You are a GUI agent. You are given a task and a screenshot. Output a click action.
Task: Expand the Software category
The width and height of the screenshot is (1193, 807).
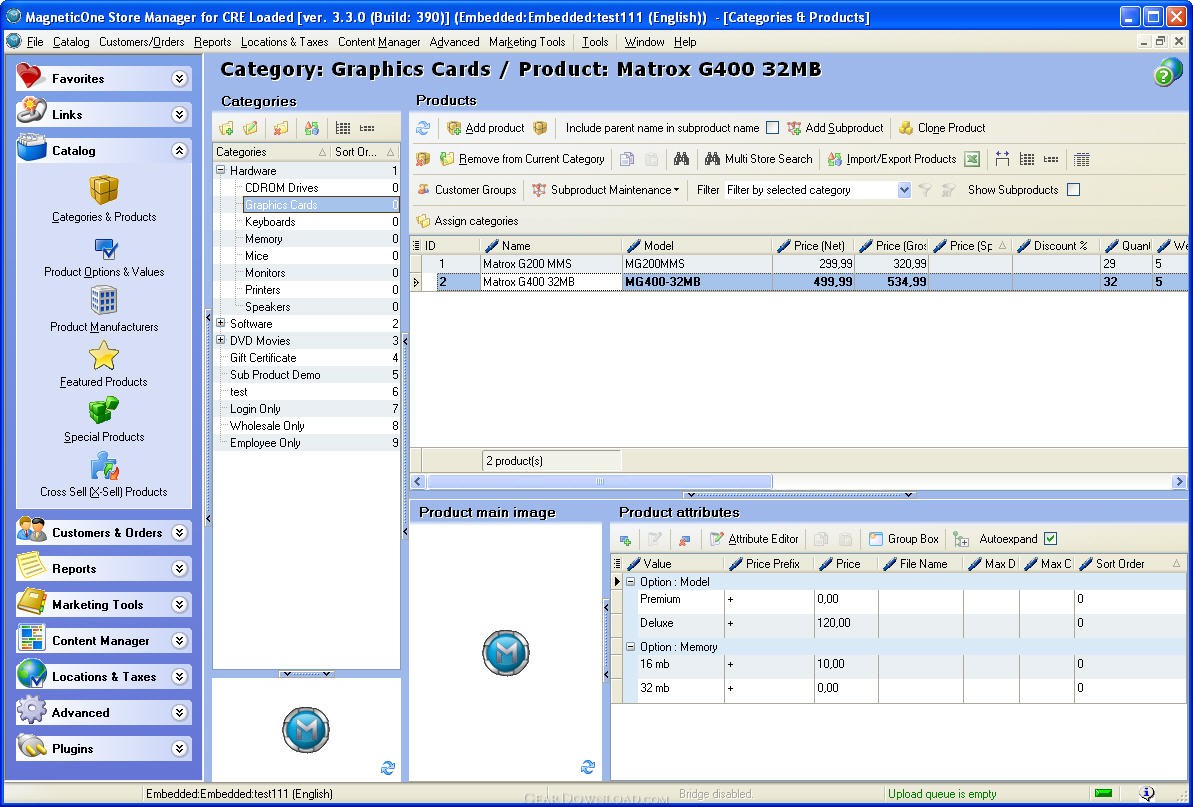point(221,323)
